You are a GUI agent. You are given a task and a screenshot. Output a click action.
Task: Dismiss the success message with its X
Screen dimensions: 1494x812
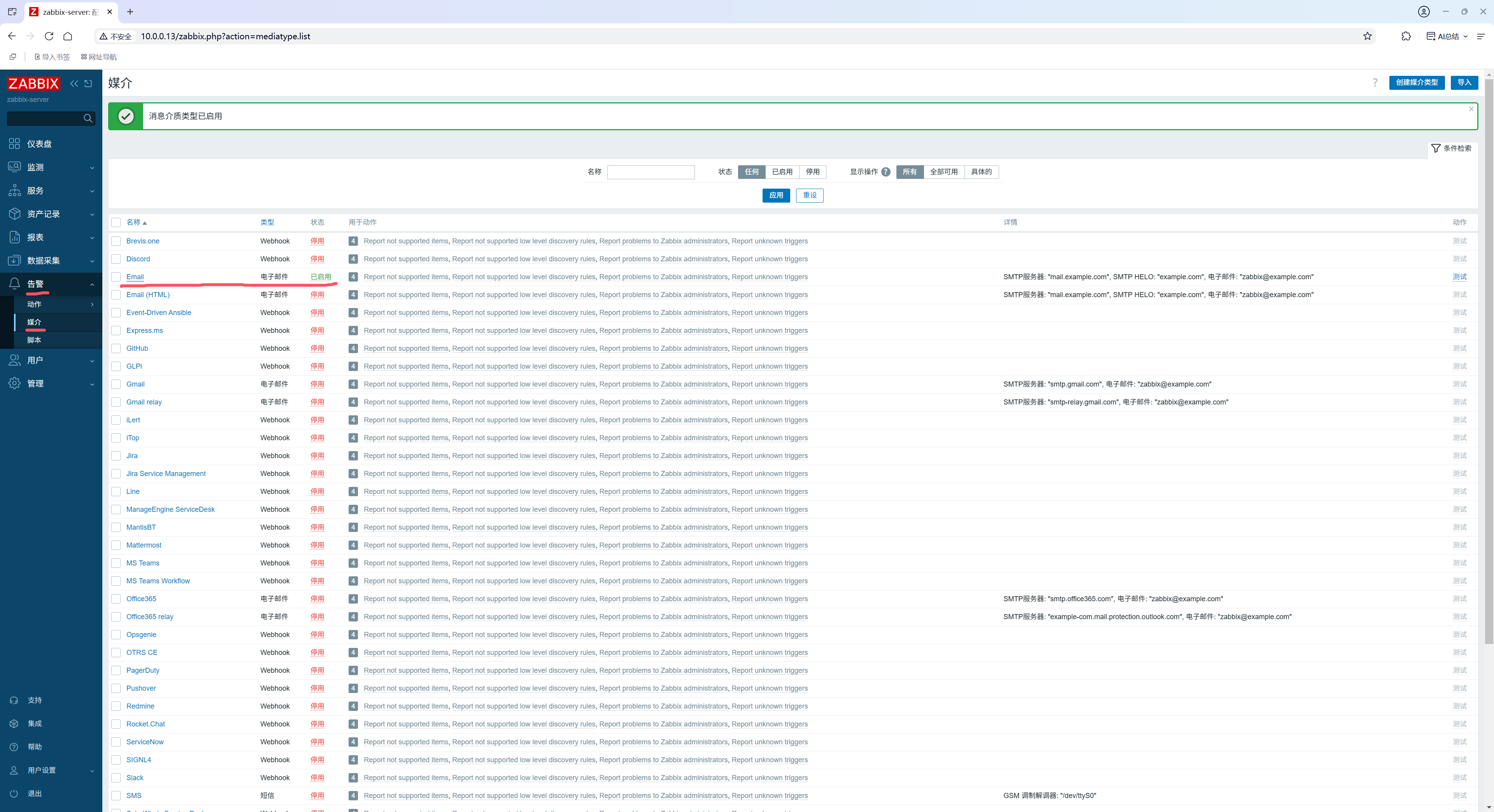pos(1471,109)
